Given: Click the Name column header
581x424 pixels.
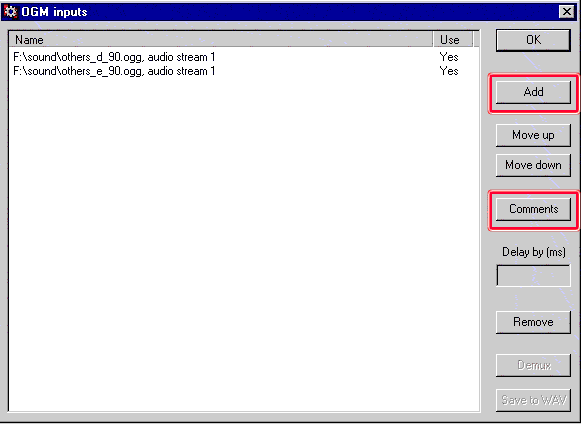Looking at the screenshot, I should pyautogui.click(x=221, y=40).
